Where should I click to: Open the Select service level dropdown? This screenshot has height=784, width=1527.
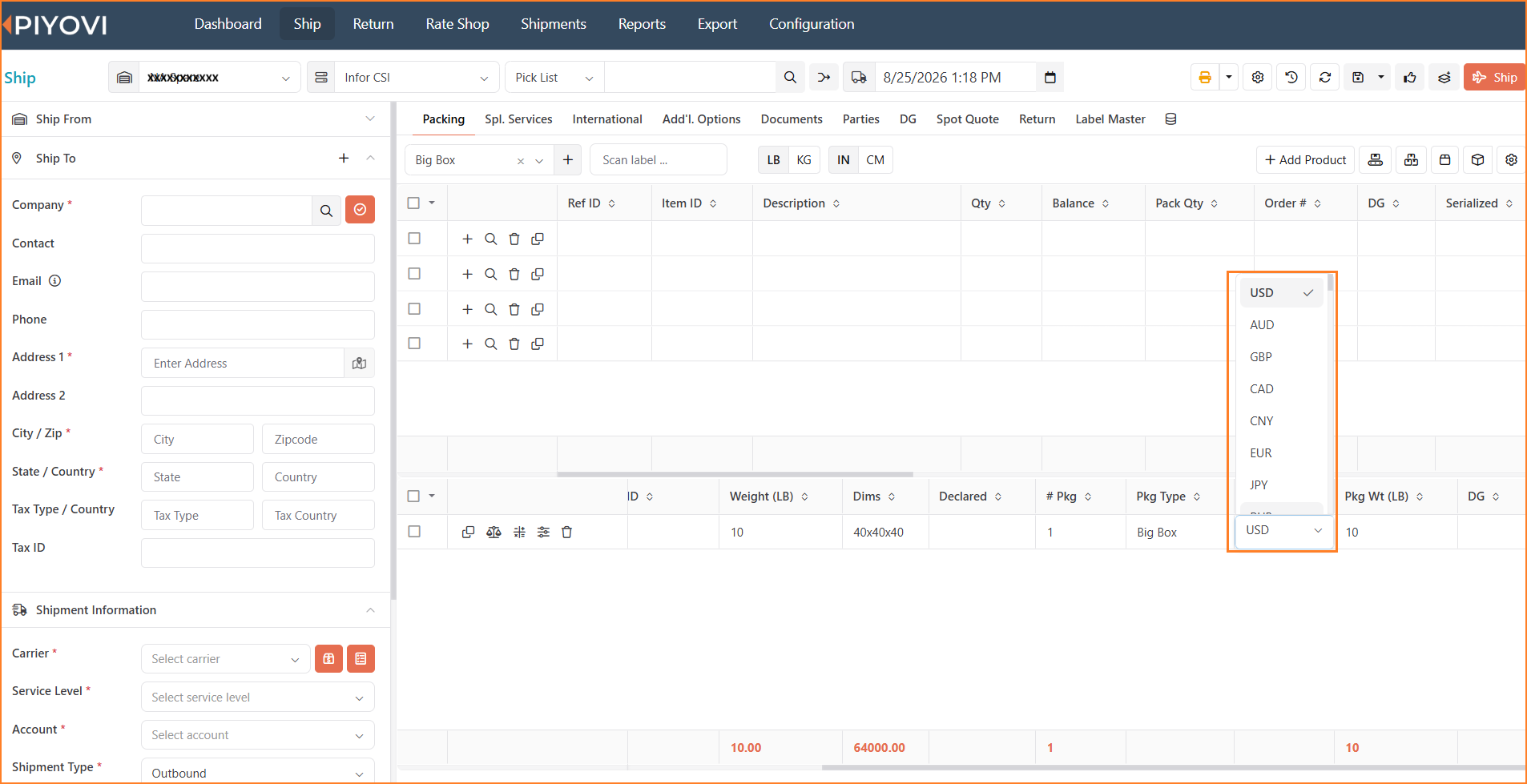click(x=258, y=698)
